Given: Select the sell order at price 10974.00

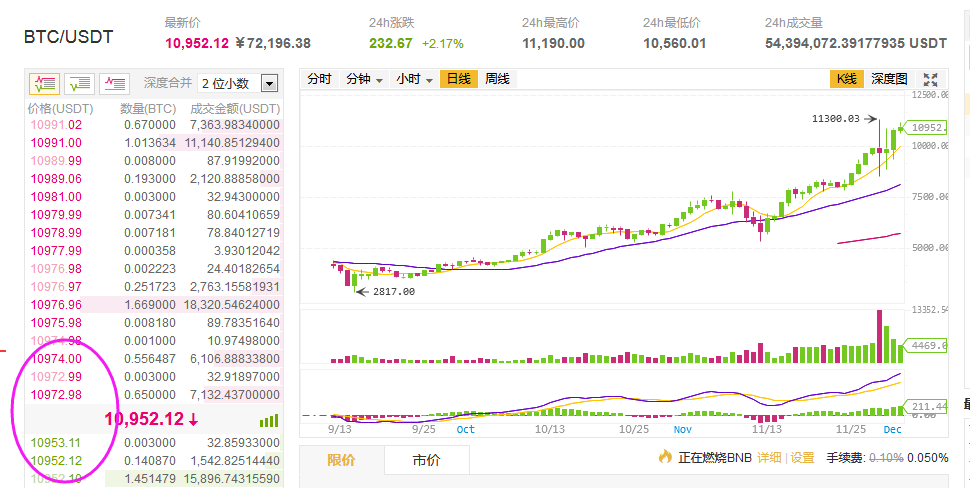Looking at the screenshot, I should [153, 358].
